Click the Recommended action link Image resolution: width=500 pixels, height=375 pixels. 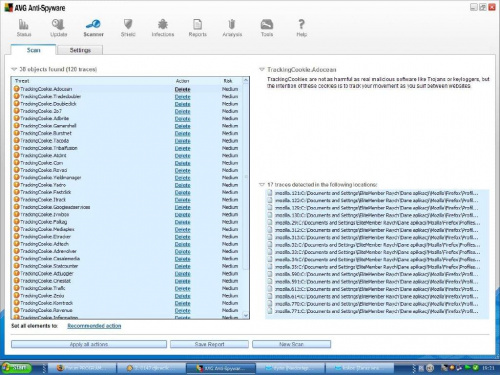94,326
